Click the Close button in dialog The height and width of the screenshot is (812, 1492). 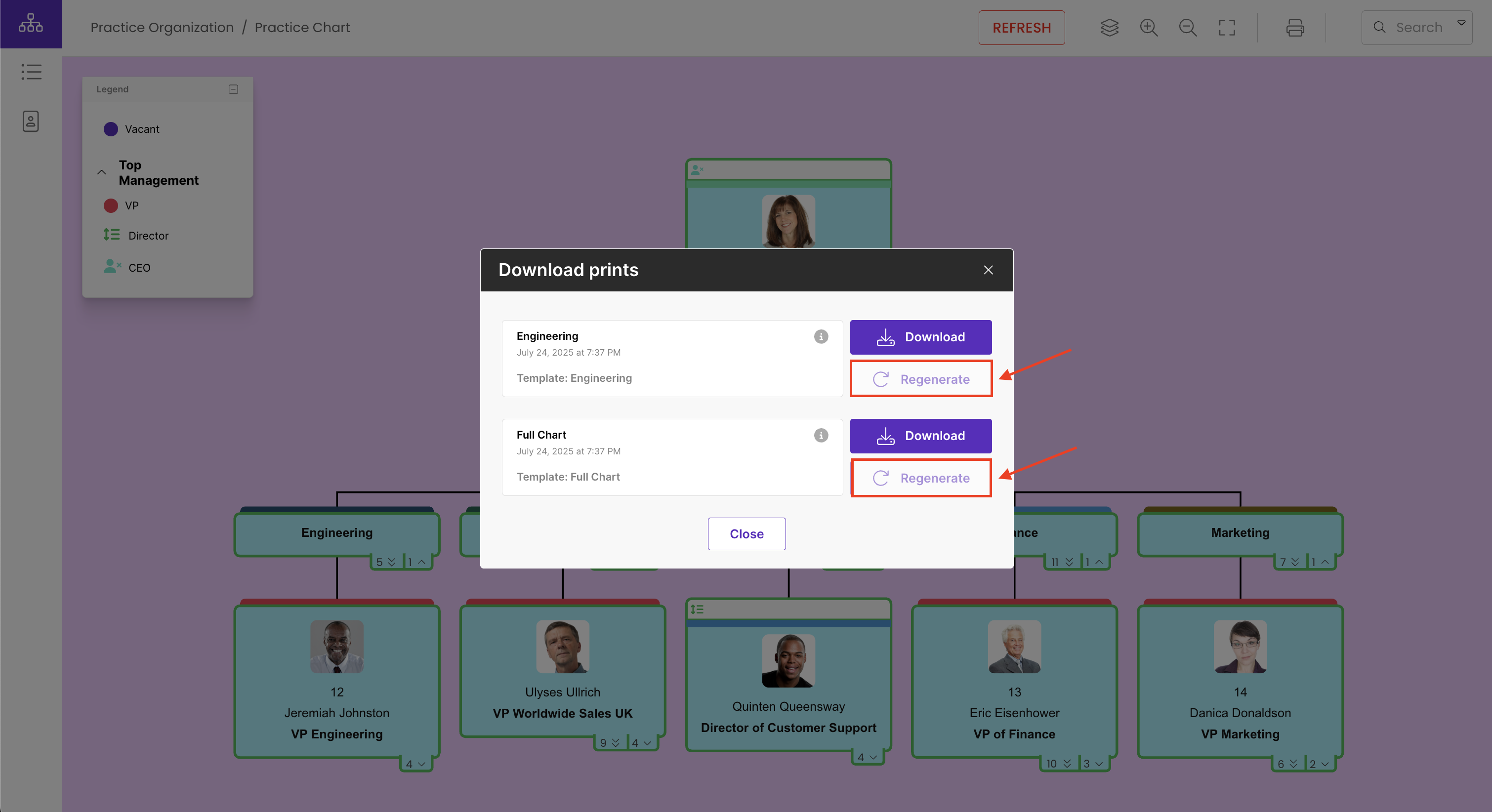click(x=746, y=534)
